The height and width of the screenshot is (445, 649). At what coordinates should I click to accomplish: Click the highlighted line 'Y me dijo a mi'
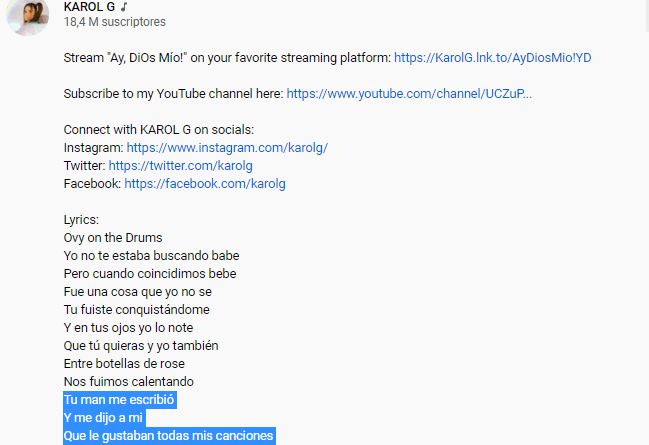(x=103, y=418)
